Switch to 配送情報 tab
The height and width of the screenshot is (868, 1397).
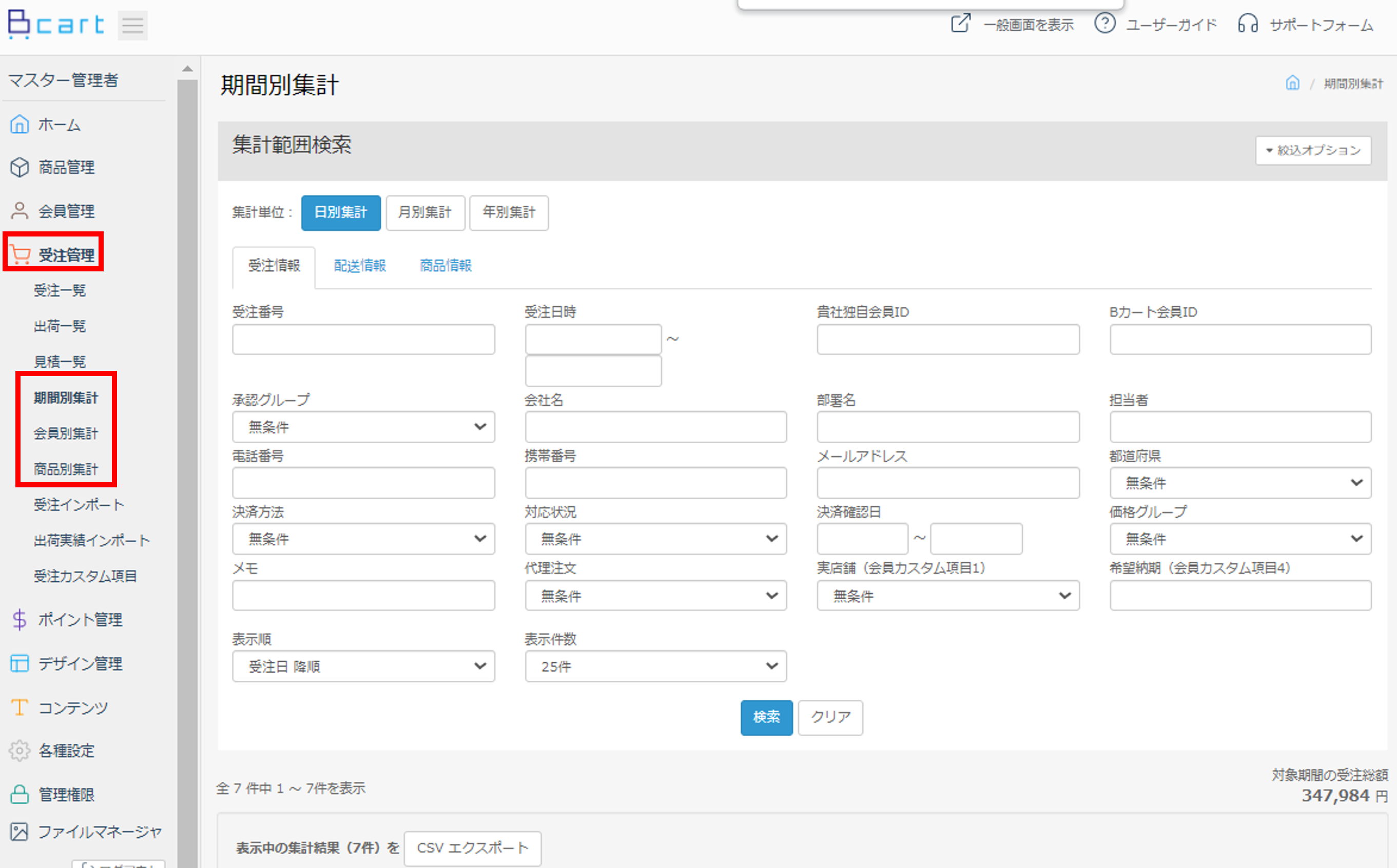pos(360,266)
